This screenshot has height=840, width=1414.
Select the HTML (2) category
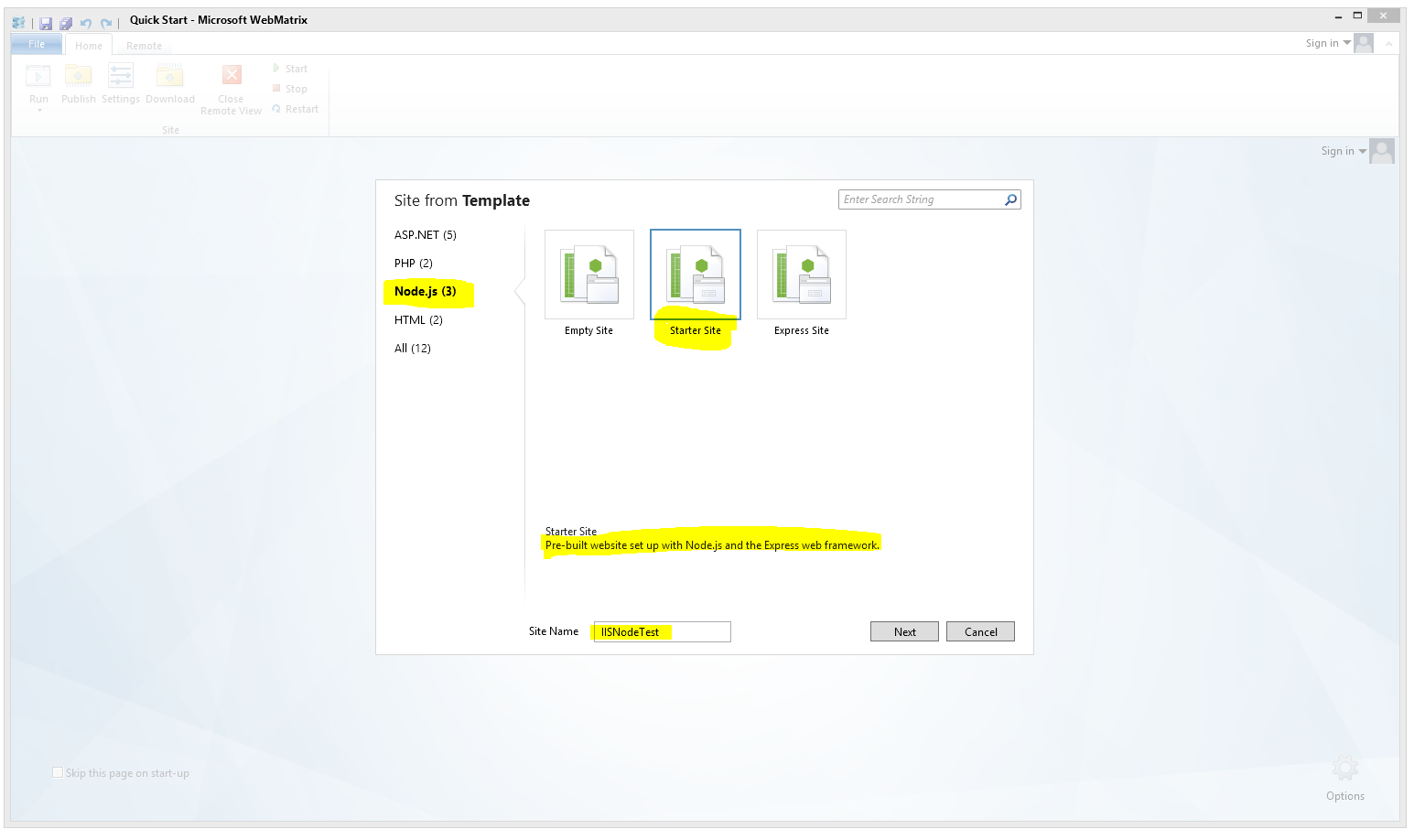(x=418, y=320)
